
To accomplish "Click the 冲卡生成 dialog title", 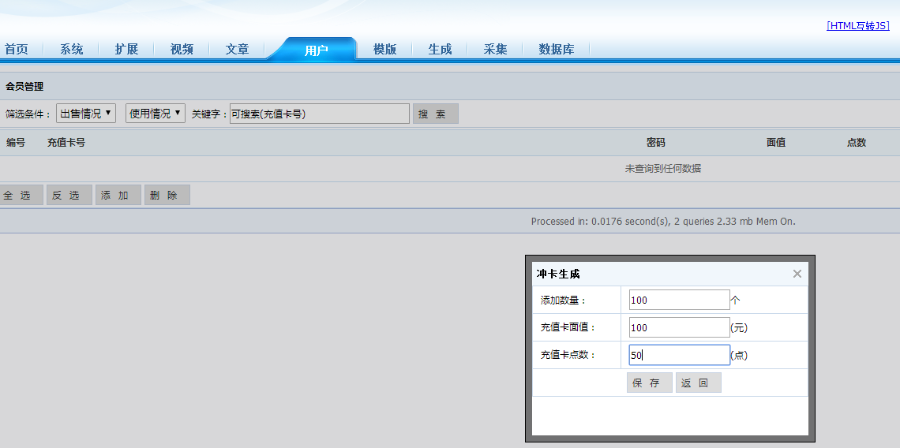I will 558,274.
